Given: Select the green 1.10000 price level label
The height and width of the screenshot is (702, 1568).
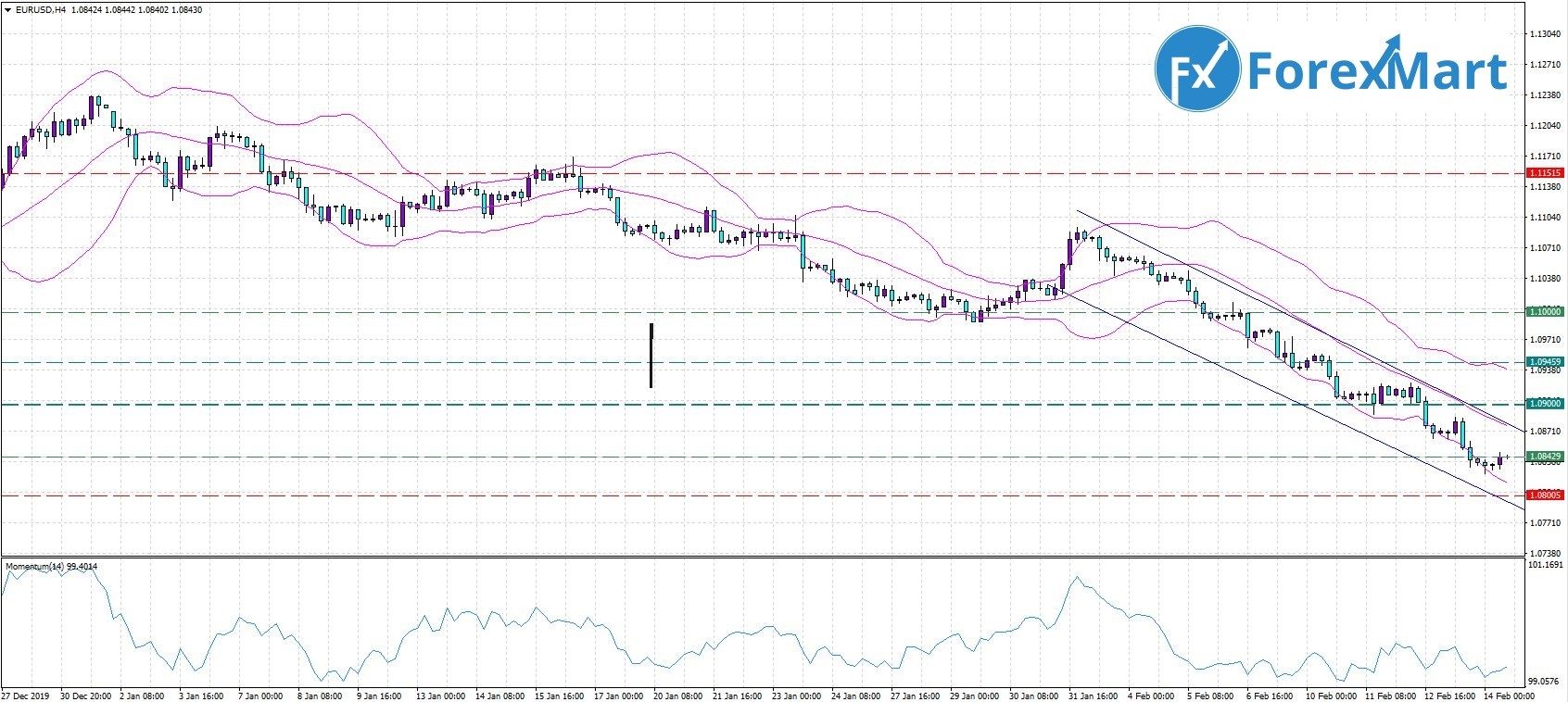Looking at the screenshot, I should [1545, 312].
